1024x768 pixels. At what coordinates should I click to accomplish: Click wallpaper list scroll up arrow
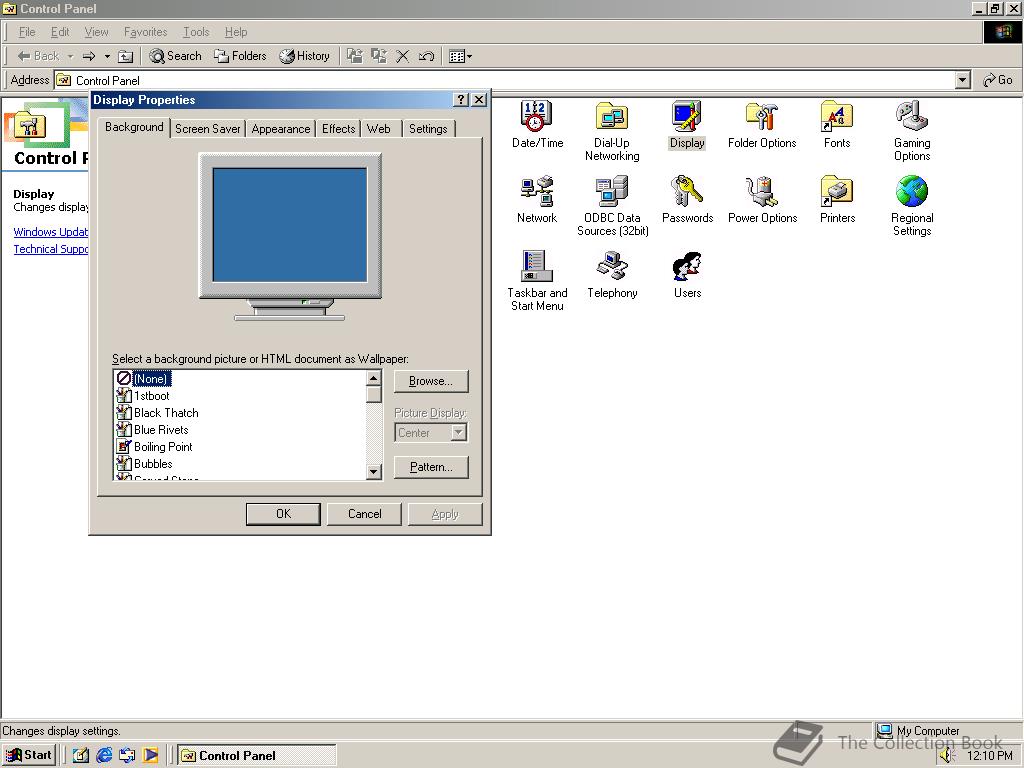pos(374,379)
